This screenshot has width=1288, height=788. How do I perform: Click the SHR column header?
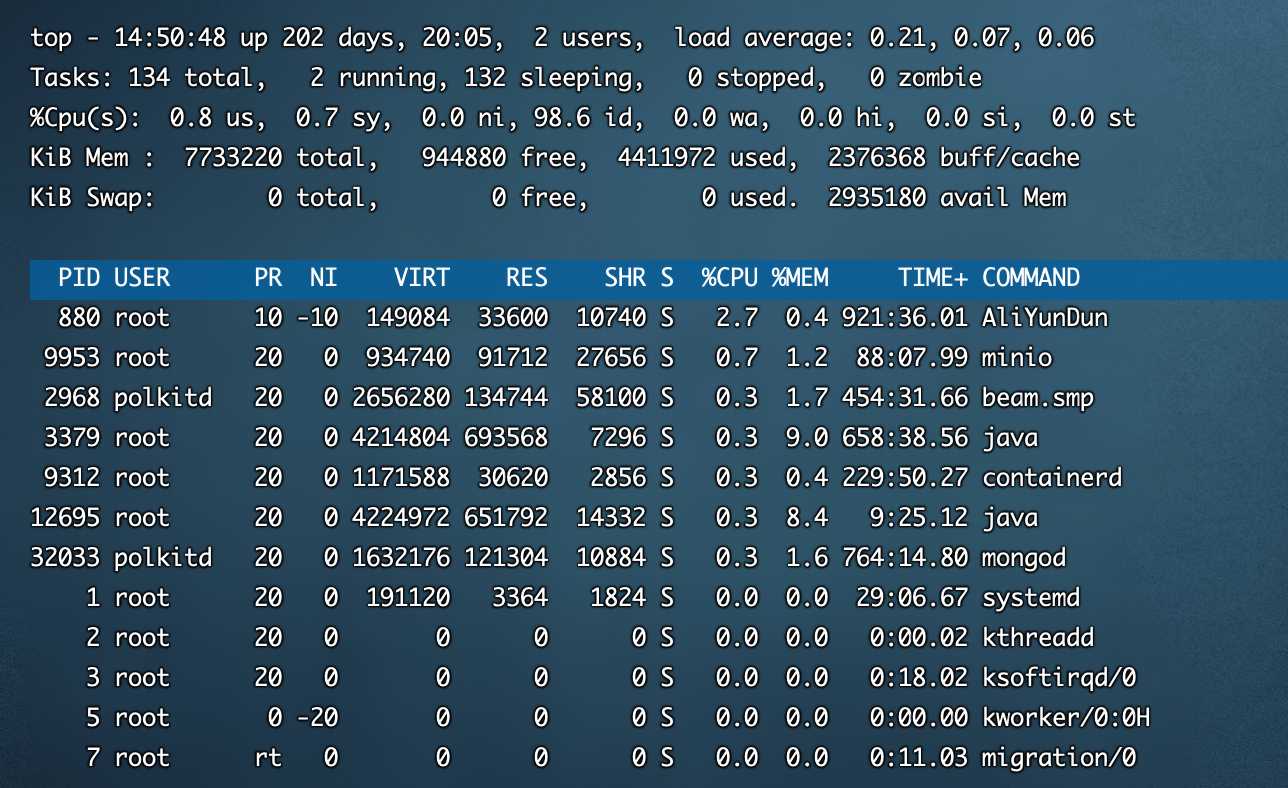625,278
